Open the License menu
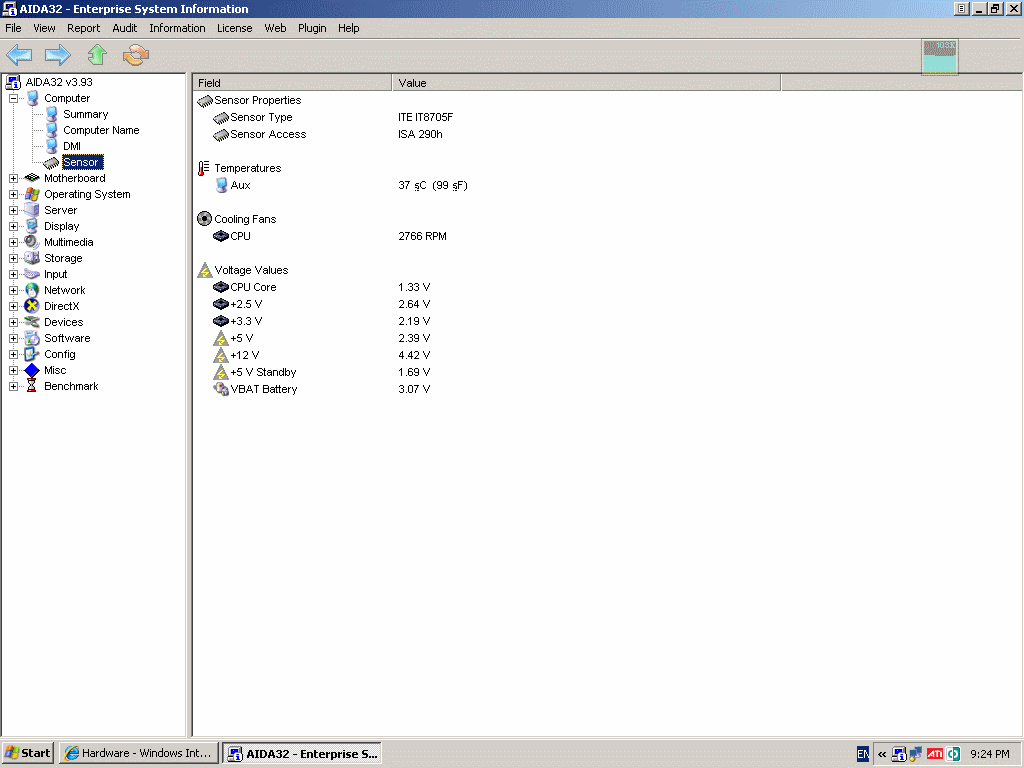The height and width of the screenshot is (768, 1024). click(234, 28)
